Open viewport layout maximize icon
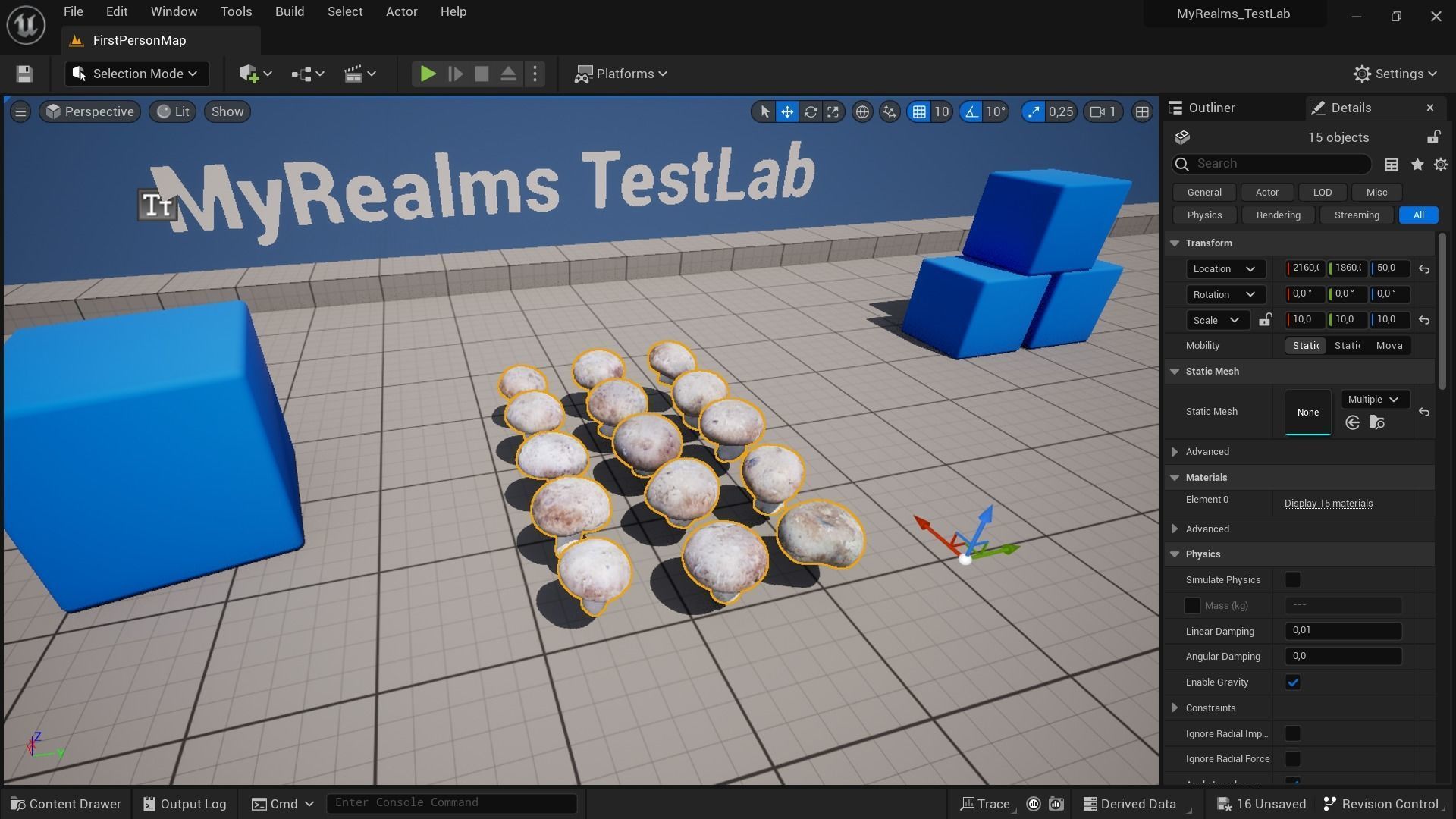This screenshot has height=819, width=1456. coord(1142,112)
